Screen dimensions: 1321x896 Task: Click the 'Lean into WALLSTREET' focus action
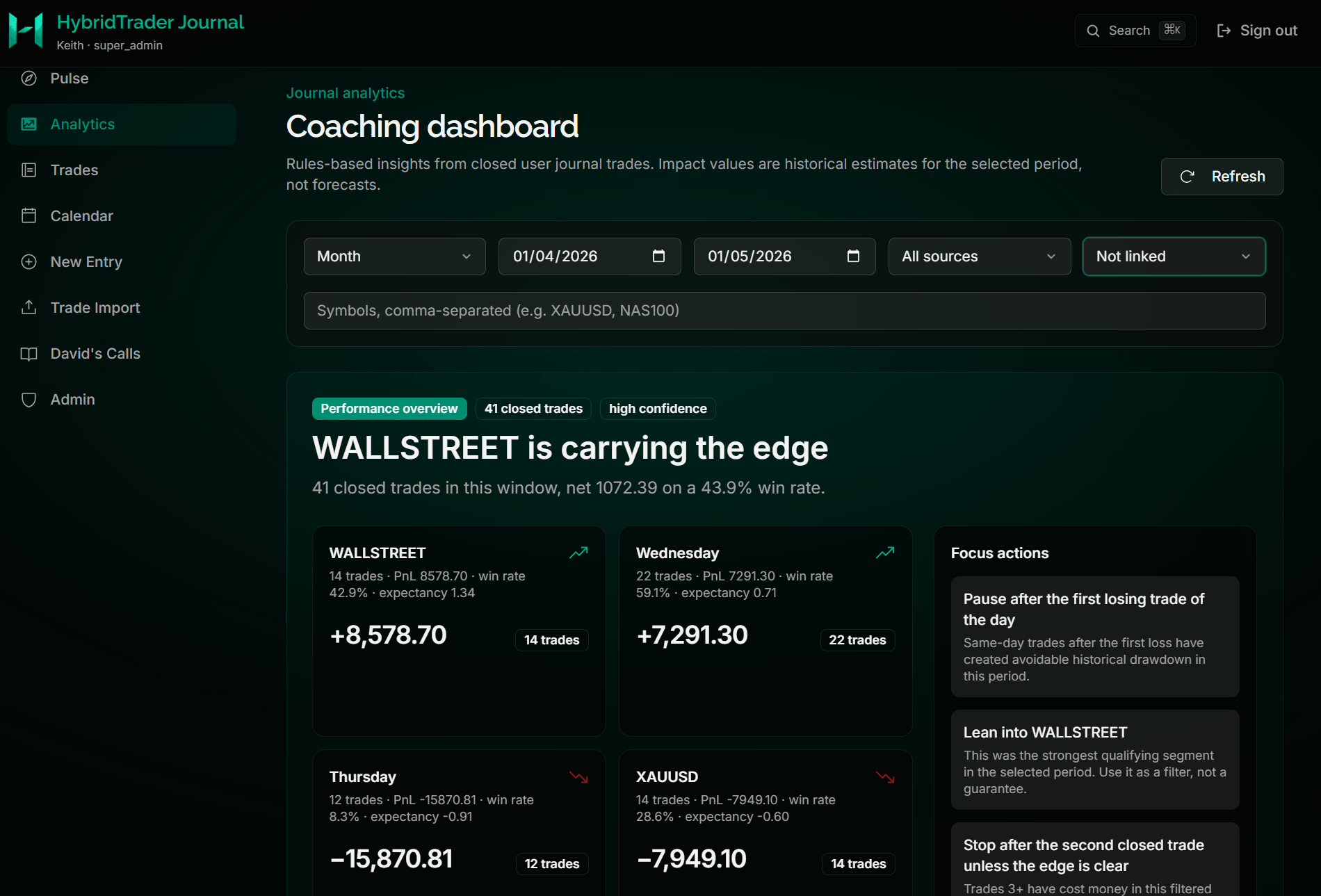click(x=1095, y=760)
